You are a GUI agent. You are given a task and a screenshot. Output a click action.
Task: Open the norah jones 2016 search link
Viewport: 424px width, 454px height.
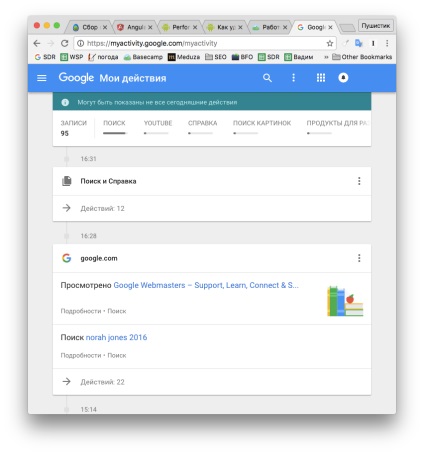tap(116, 337)
